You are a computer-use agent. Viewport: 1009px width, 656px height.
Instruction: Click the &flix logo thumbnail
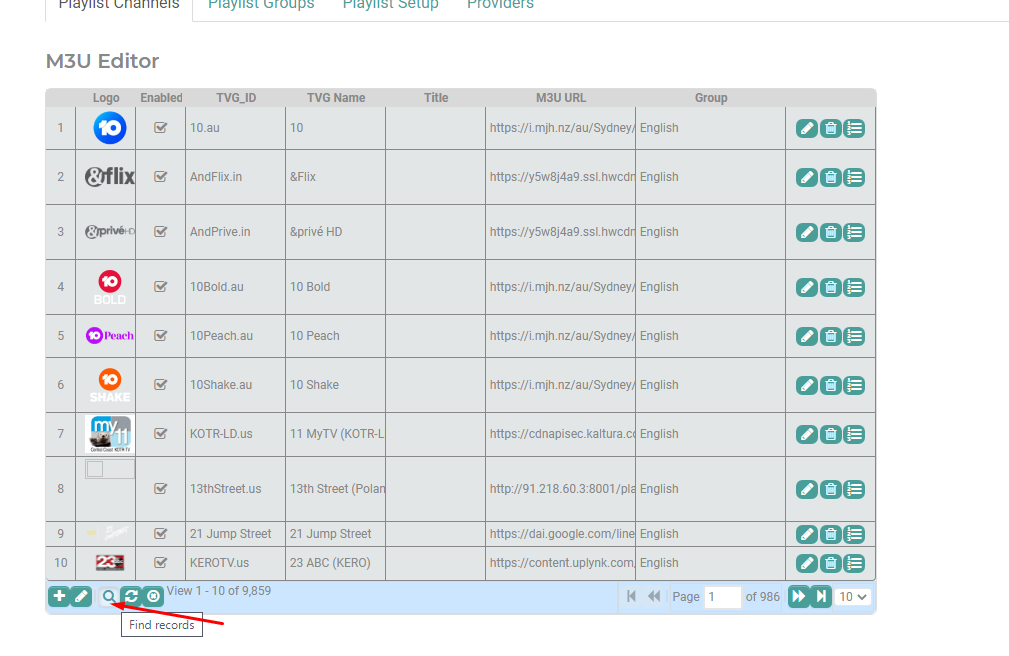(109, 176)
